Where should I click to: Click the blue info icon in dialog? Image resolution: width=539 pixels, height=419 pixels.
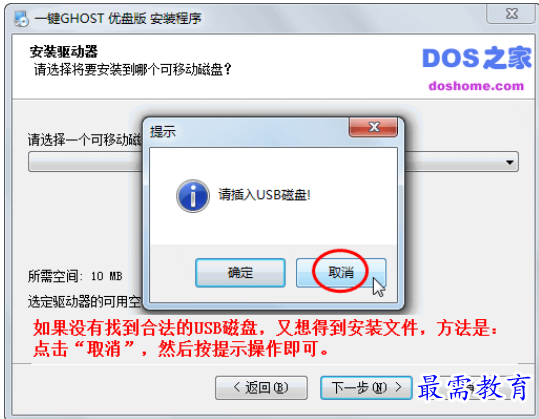point(193,196)
